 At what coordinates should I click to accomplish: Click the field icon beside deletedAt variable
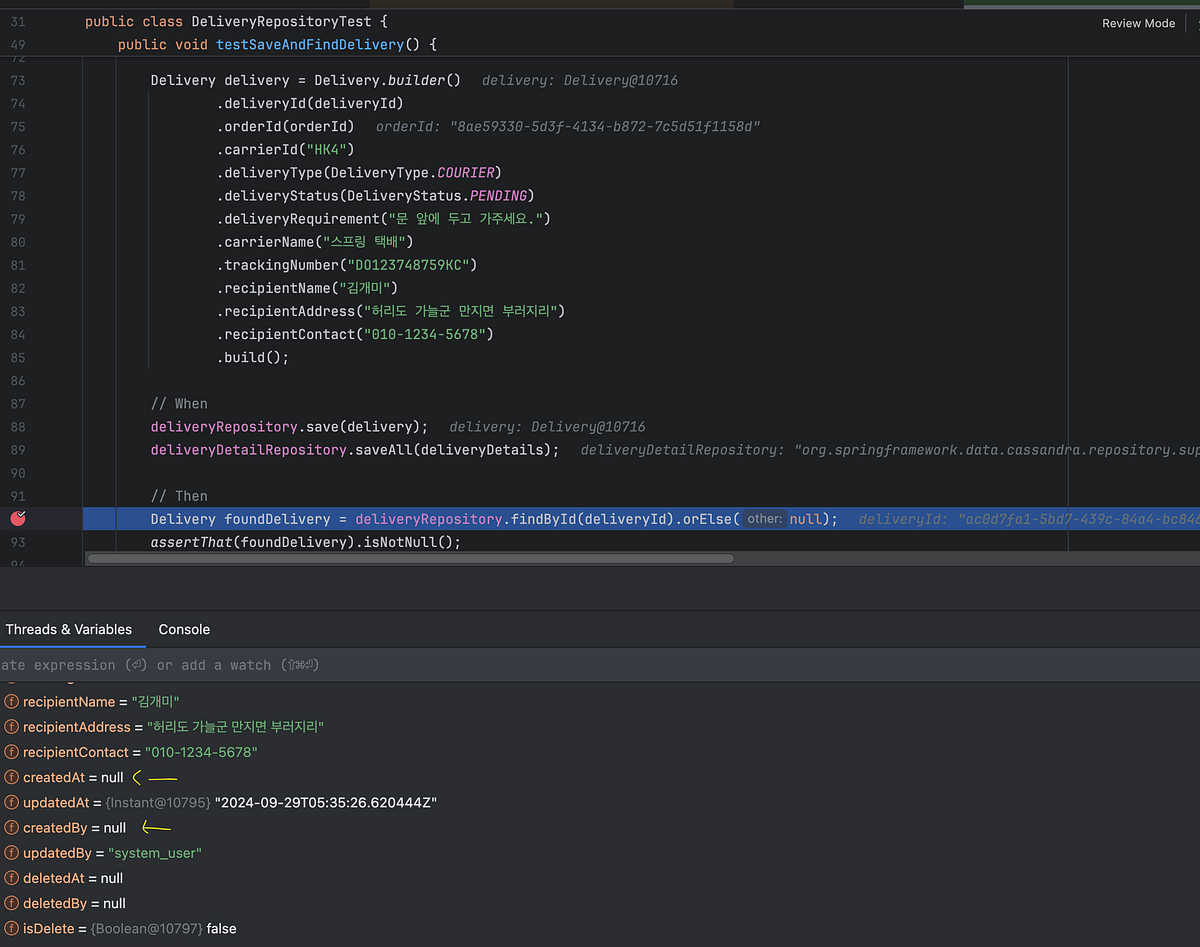click(x=10, y=877)
